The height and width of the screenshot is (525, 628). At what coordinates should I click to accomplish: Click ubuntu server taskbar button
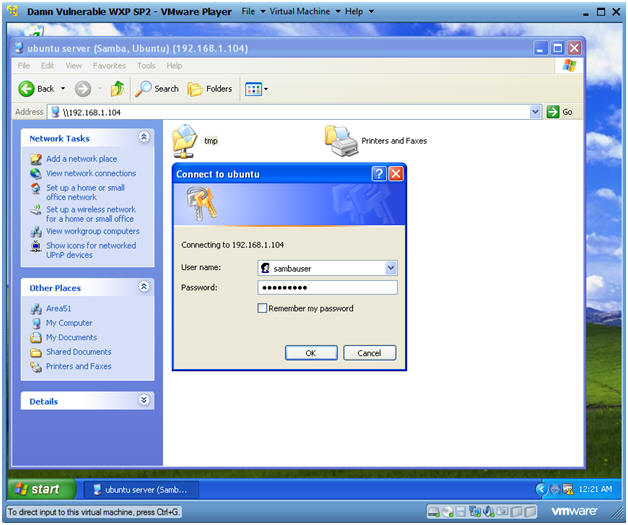pyautogui.click(x=141, y=489)
